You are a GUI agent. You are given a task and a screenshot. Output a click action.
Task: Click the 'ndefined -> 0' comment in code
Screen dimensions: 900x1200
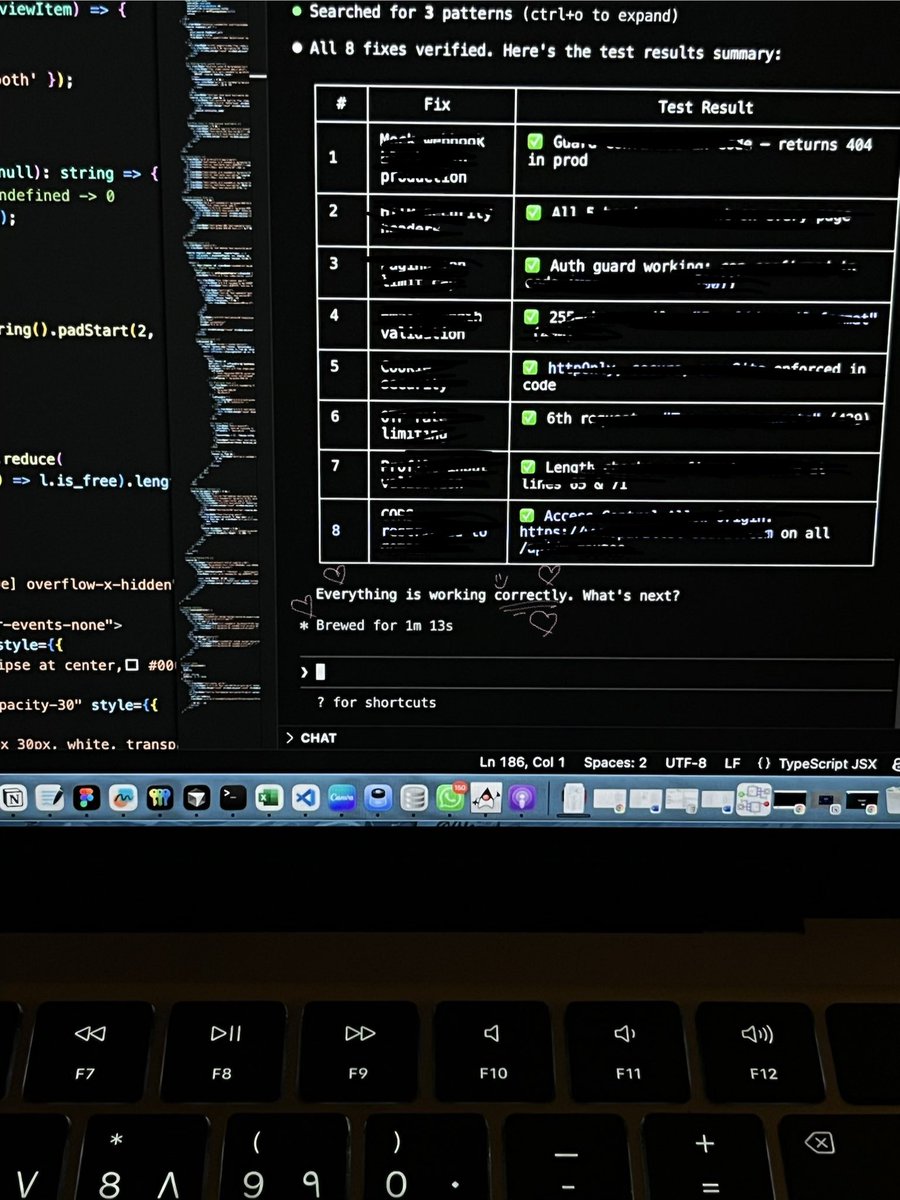[57, 196]
